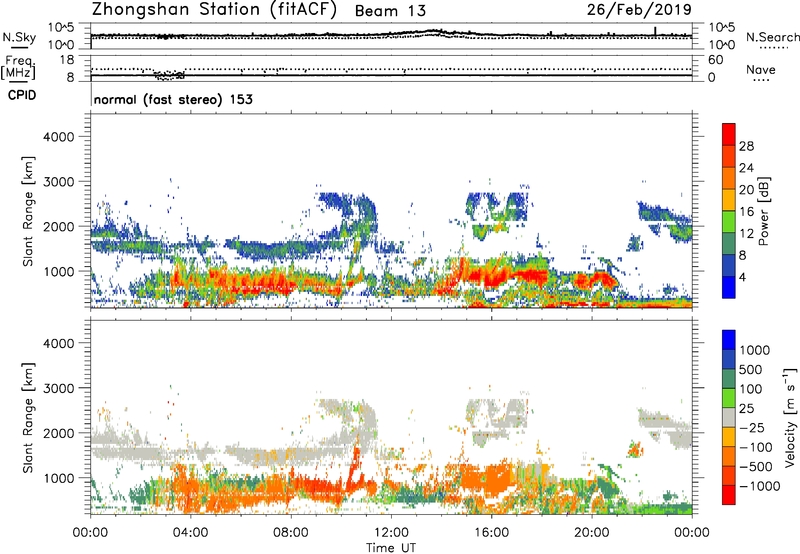Click the '-25' tick on velocity colorbar
The image size is (800, 554).
[x=752, y=427]
